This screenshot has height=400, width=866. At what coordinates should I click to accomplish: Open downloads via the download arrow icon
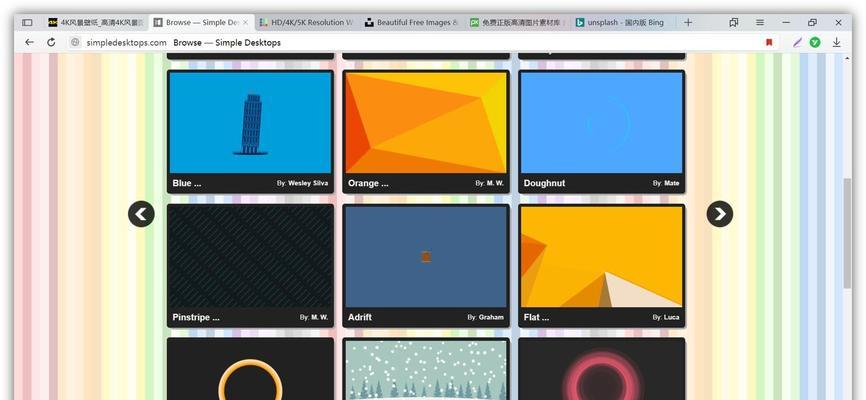[837, 43]
